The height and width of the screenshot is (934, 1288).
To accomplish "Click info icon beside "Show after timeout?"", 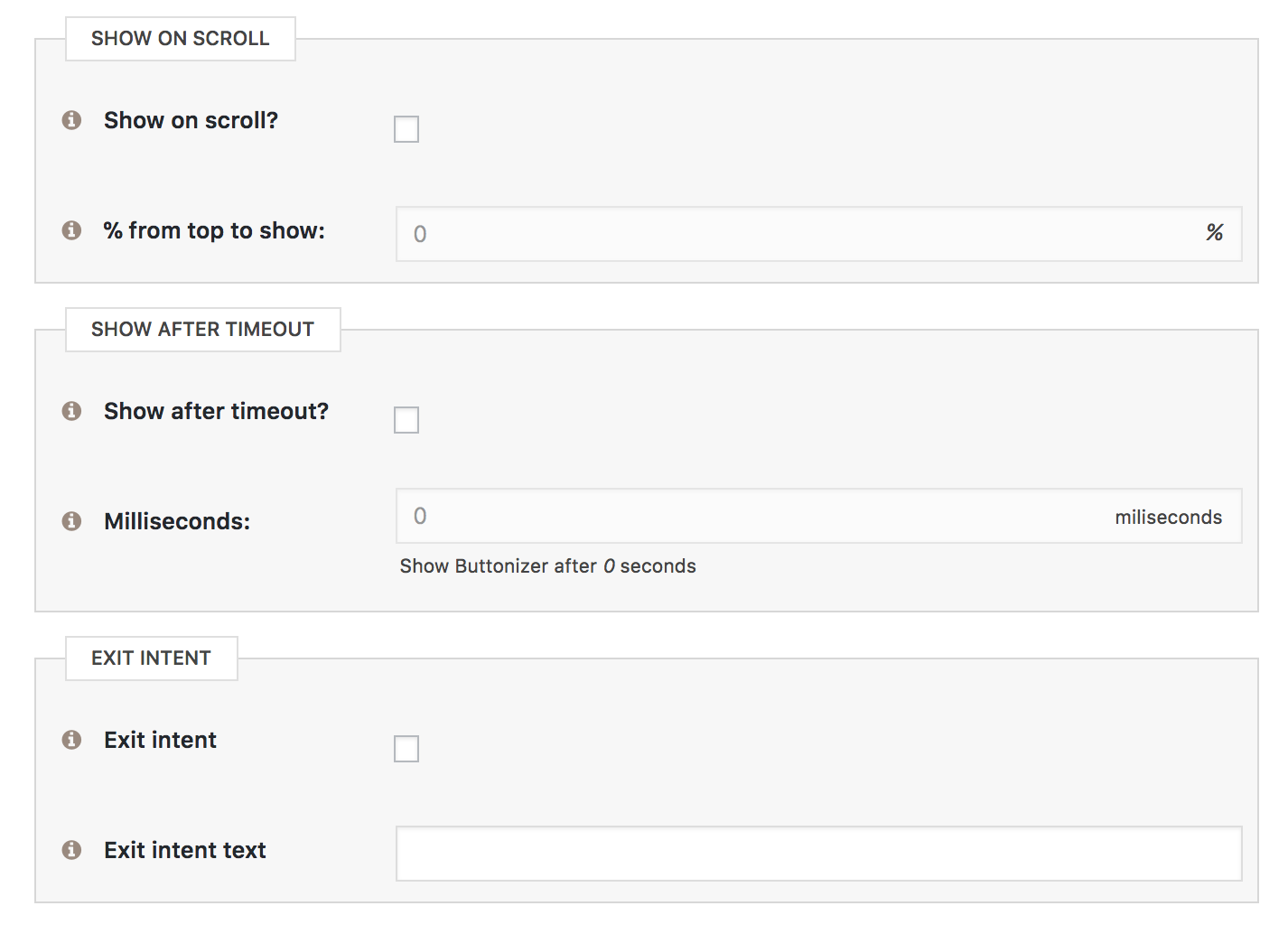I will 71,411.
